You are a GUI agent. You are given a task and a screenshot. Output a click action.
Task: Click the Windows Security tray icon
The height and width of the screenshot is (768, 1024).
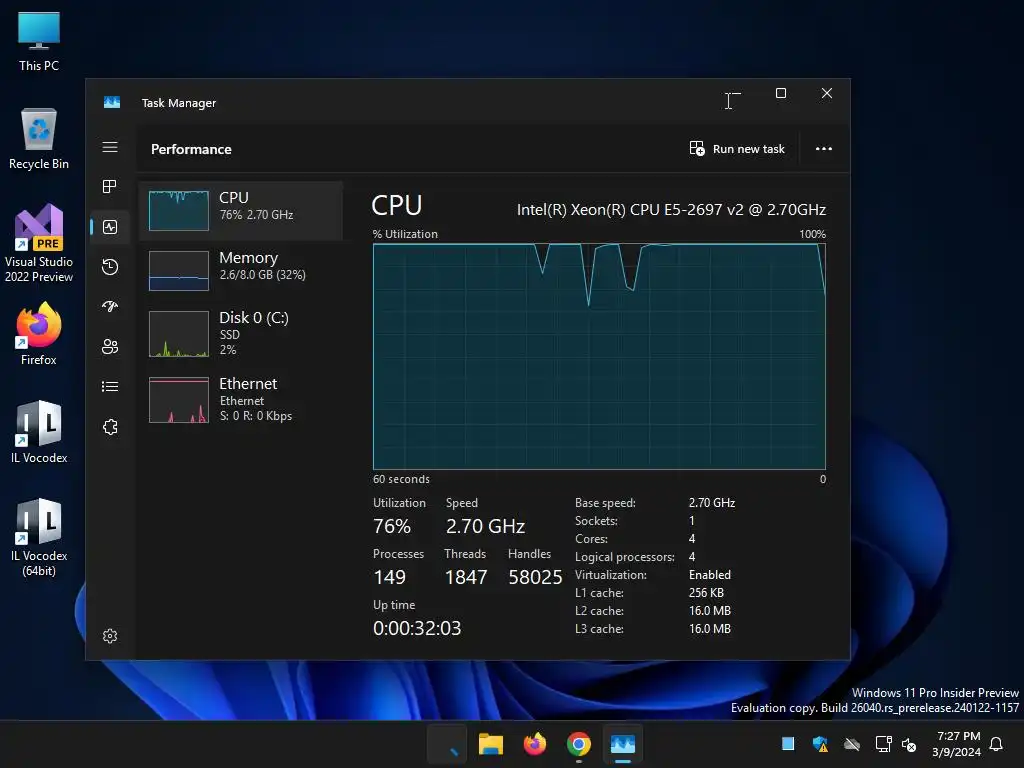coord(820,744)
